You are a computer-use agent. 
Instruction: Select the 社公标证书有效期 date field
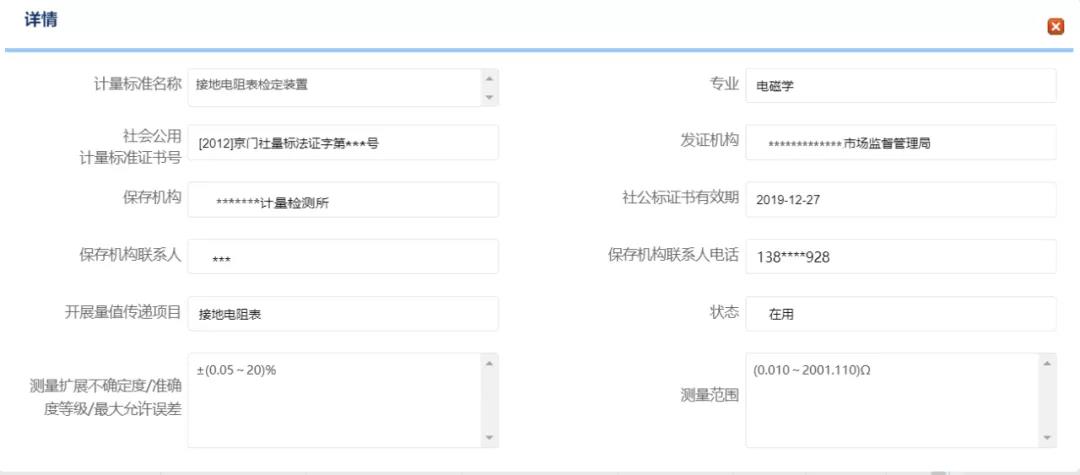(x=900, y=199)
